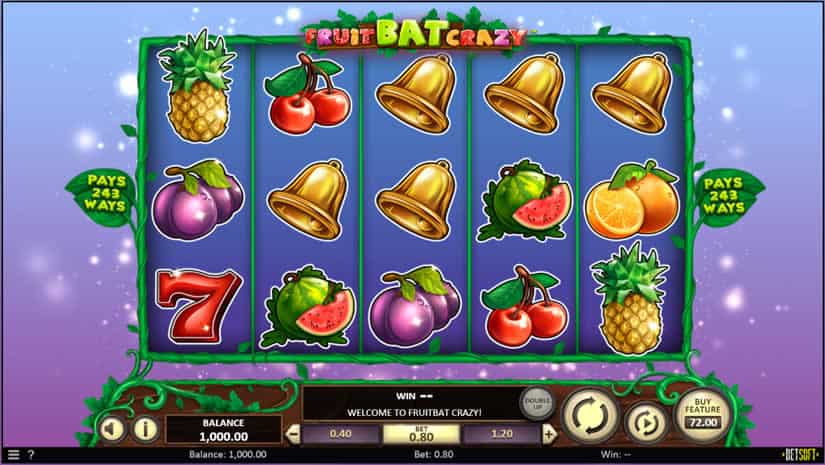Viewport: 825px width, 465px height.
Task: Open the info paytable button
Action: click(x=146, y=429)
